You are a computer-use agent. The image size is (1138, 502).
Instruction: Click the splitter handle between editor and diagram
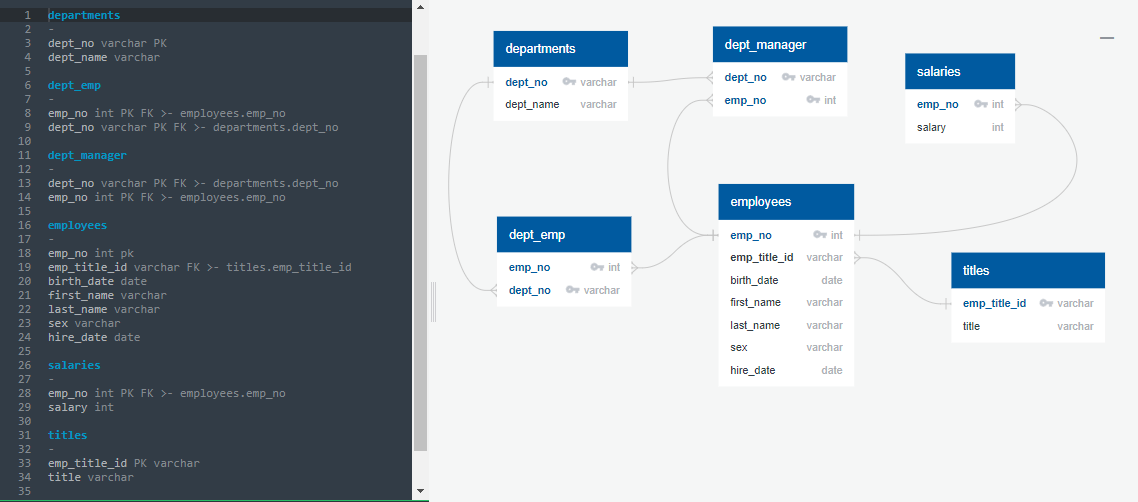pos(433,301)
